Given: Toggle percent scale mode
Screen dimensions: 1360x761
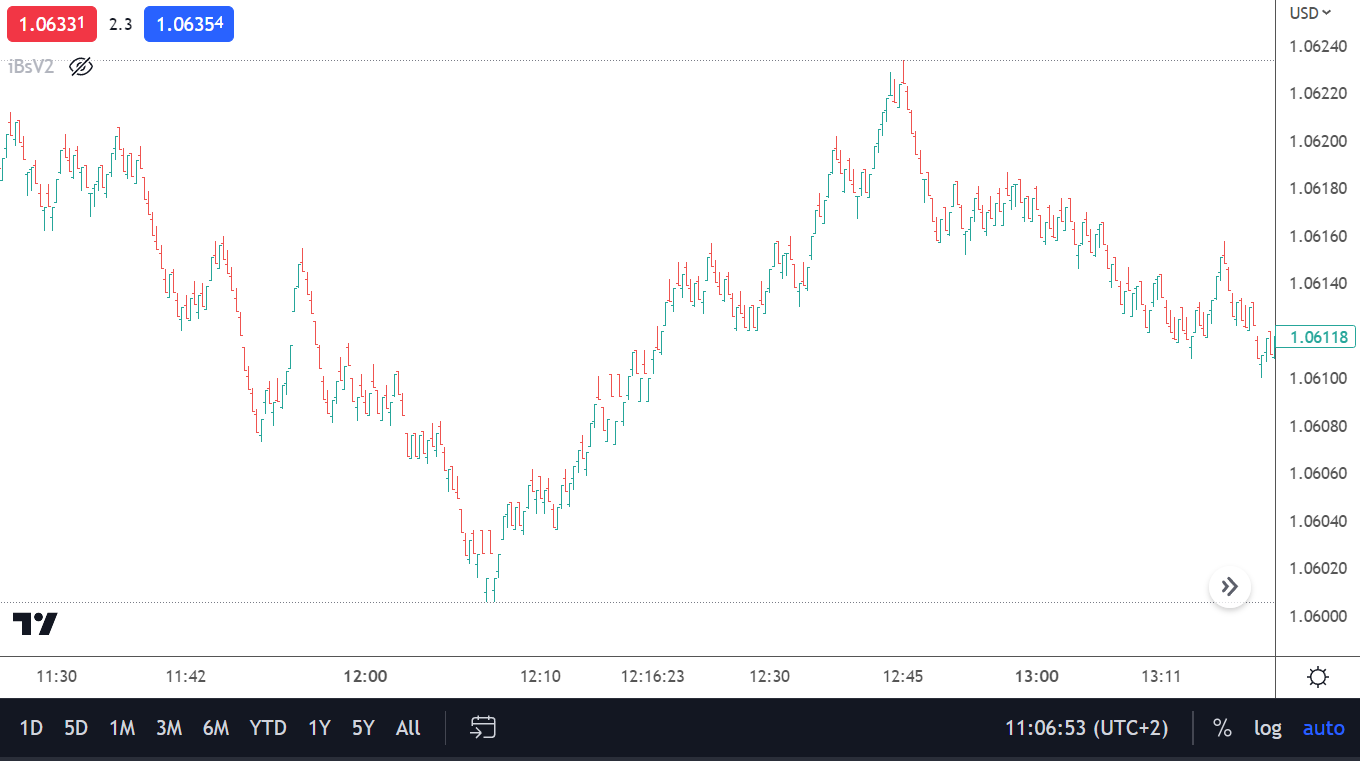Looking at the screenshot, I should point(1222,728).
